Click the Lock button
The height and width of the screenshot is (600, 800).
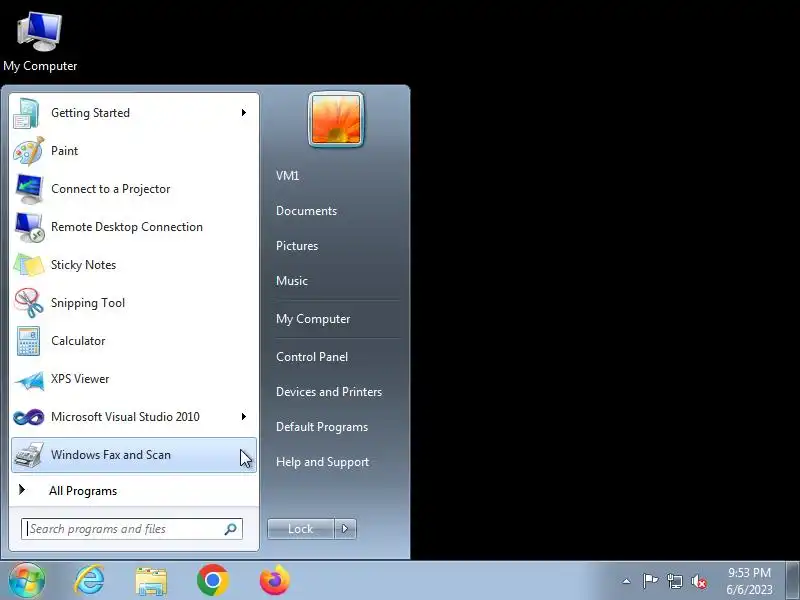coord(301,529)
